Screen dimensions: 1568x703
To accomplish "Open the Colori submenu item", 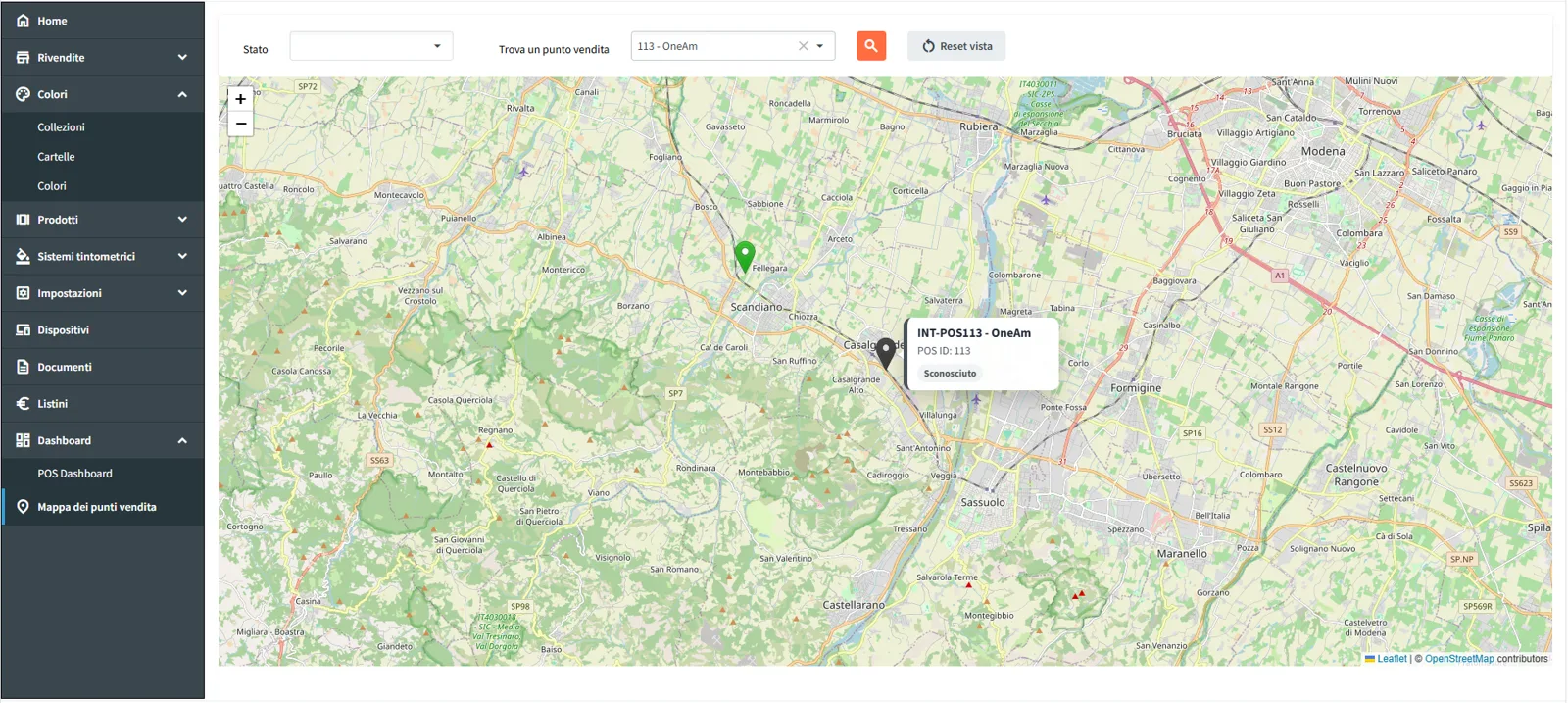I will point(52,186).
